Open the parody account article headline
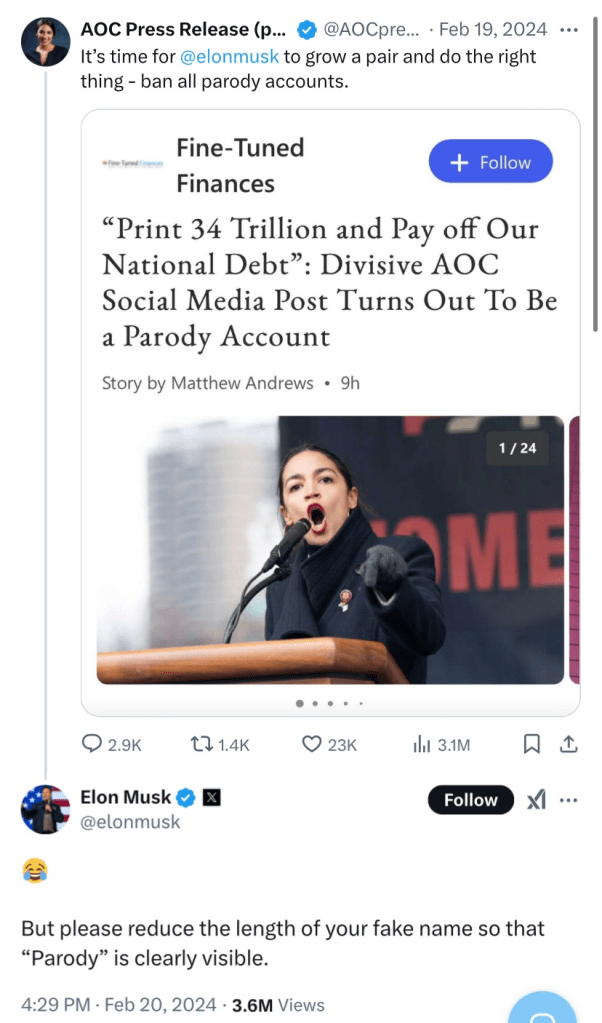Screen dimensions: 602x1023 click(x=329, y=282)
